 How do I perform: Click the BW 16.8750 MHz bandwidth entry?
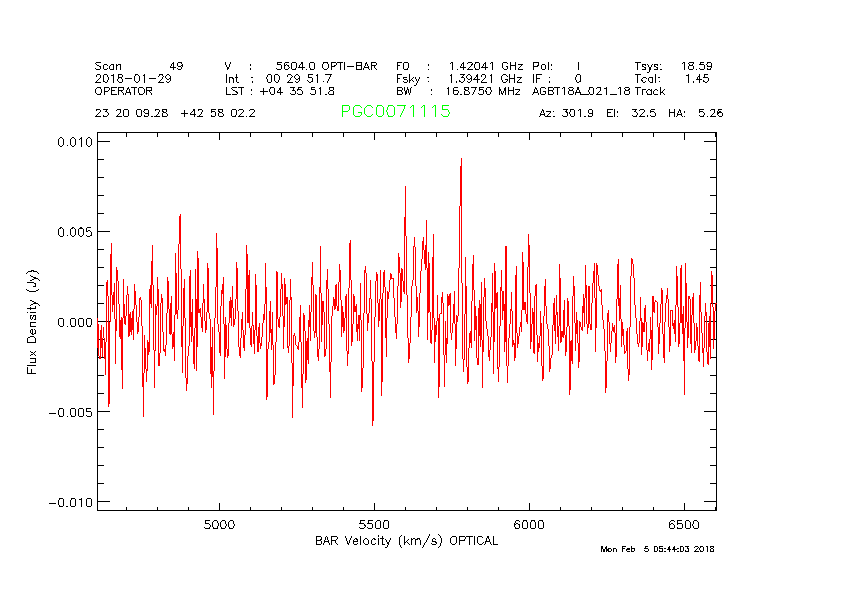(460, 90)
